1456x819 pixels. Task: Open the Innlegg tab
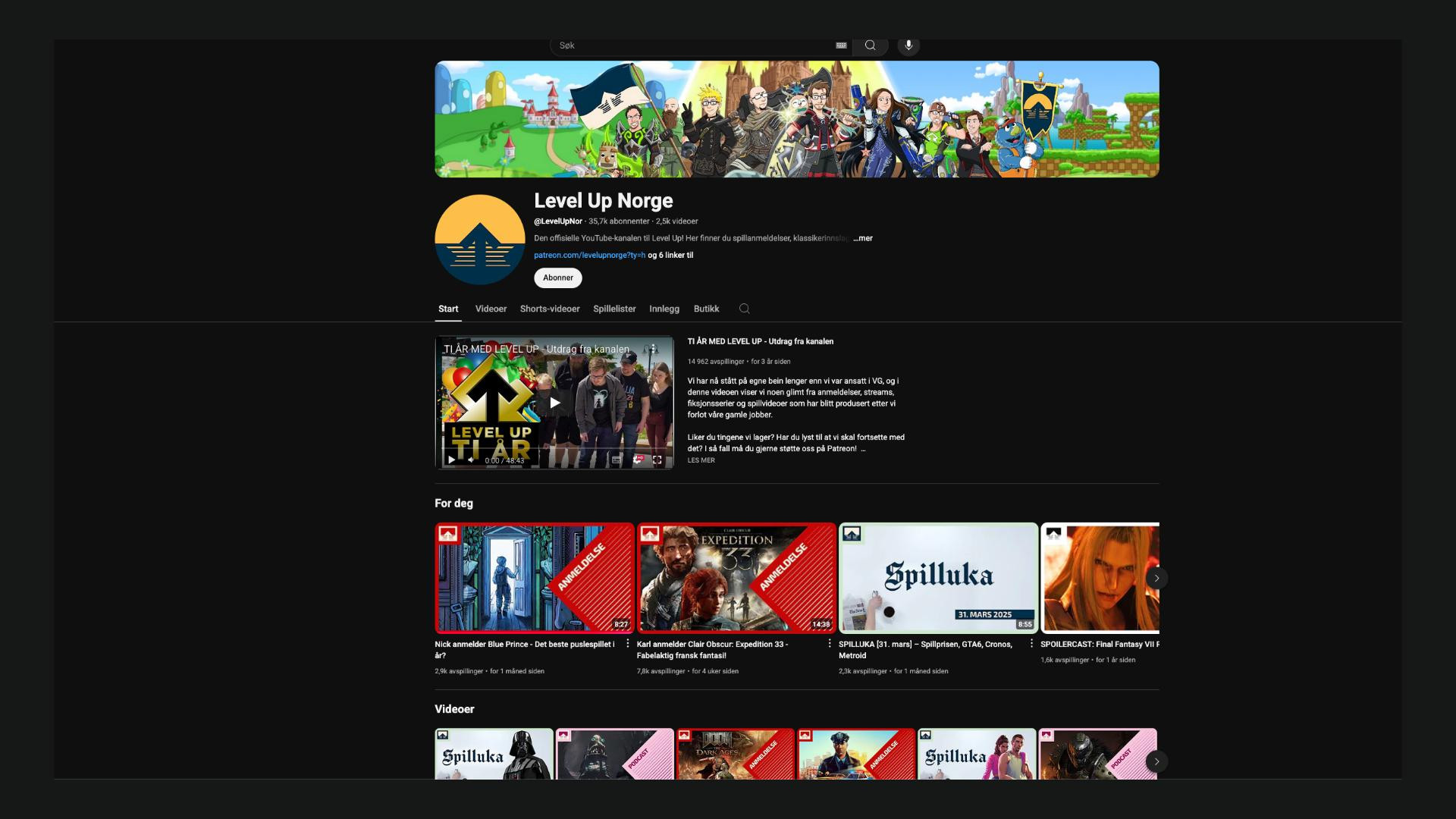point(664,309)
